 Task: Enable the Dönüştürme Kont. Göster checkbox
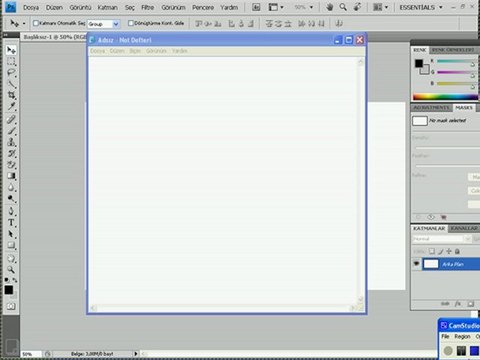point(131,23)
